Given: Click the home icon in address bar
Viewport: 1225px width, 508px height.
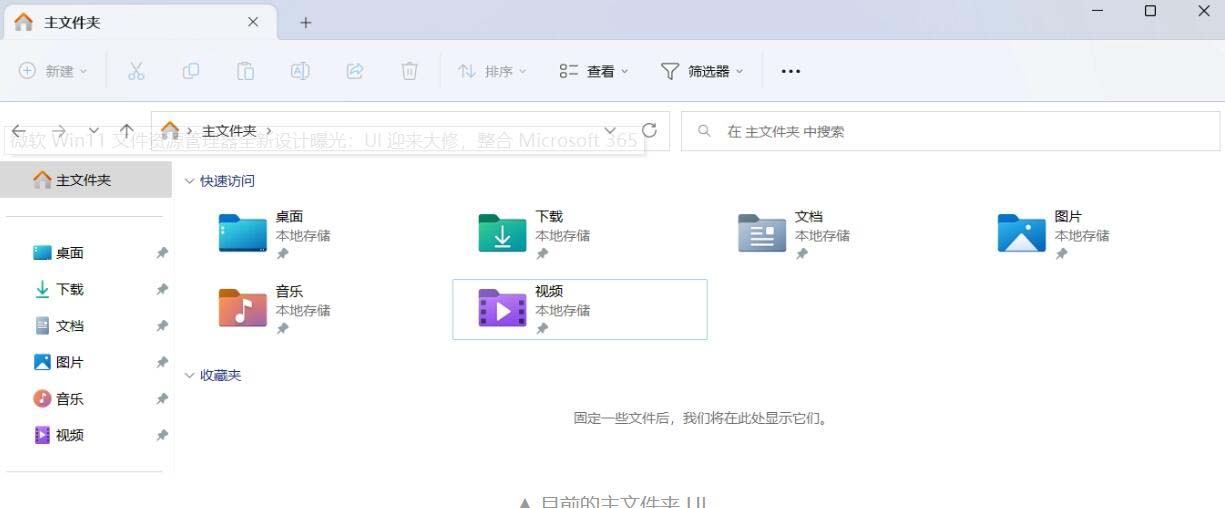Looking at the screenshot, I should click(170, 130).
